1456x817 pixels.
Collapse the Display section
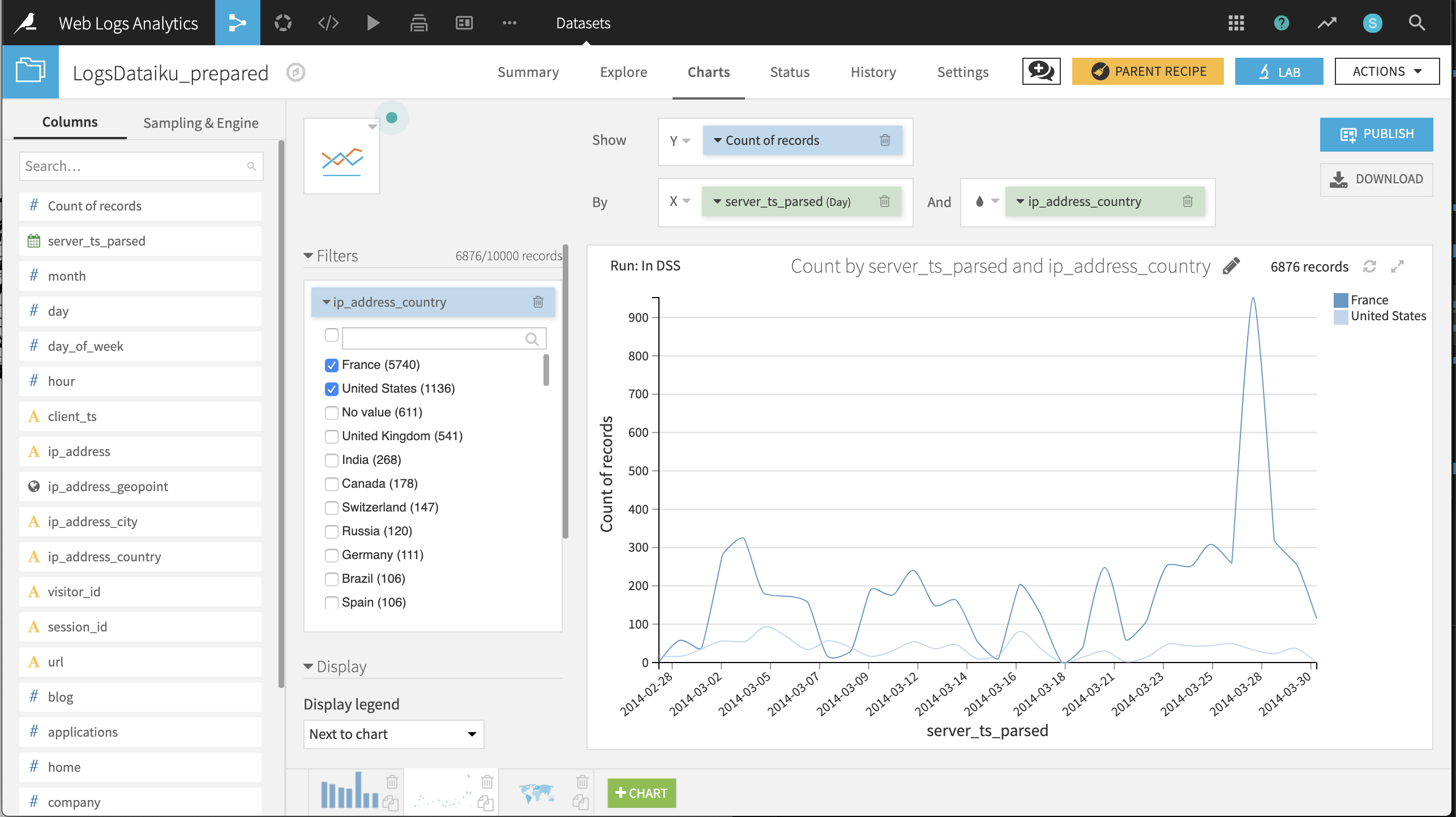click(335, 666)
